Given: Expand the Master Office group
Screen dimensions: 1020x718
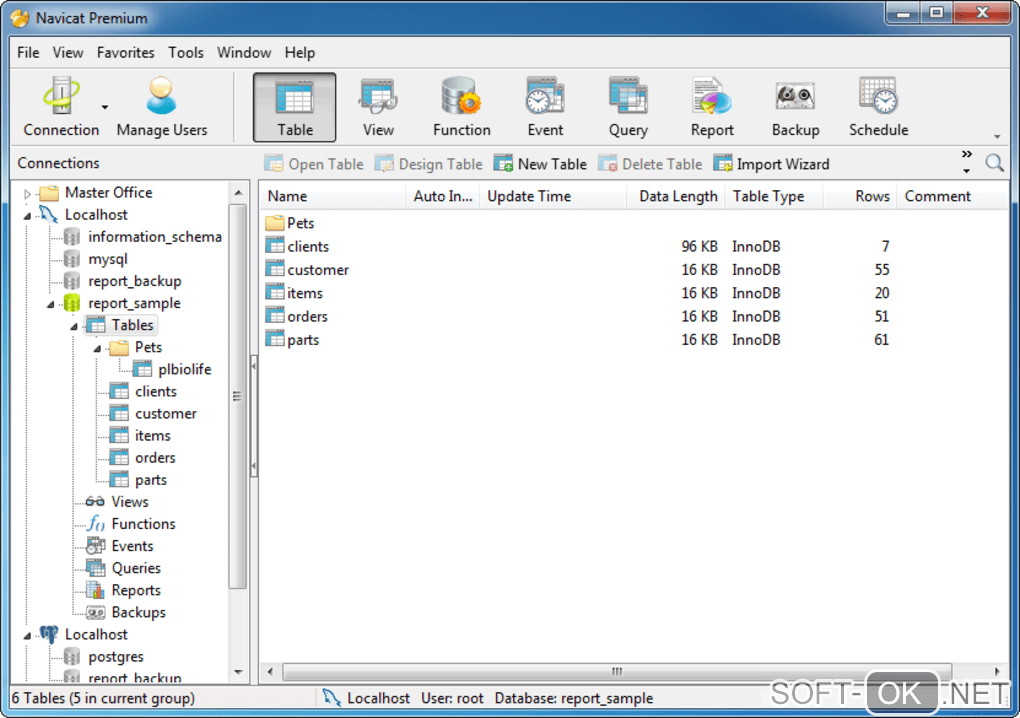Looking at the screenshot, I should (27, 193).
